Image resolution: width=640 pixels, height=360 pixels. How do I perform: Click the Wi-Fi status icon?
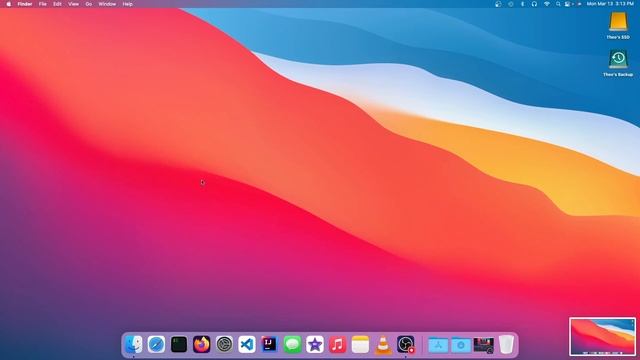(547, 4)
